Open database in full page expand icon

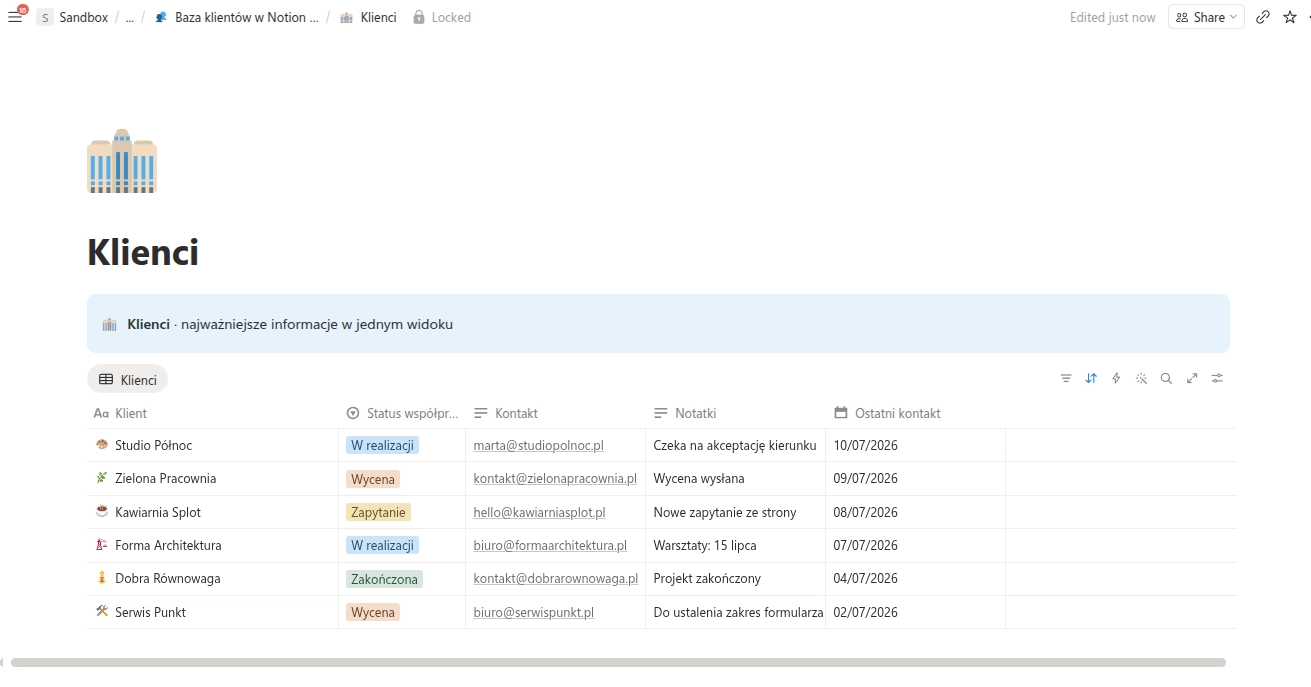coord(1192,379)
